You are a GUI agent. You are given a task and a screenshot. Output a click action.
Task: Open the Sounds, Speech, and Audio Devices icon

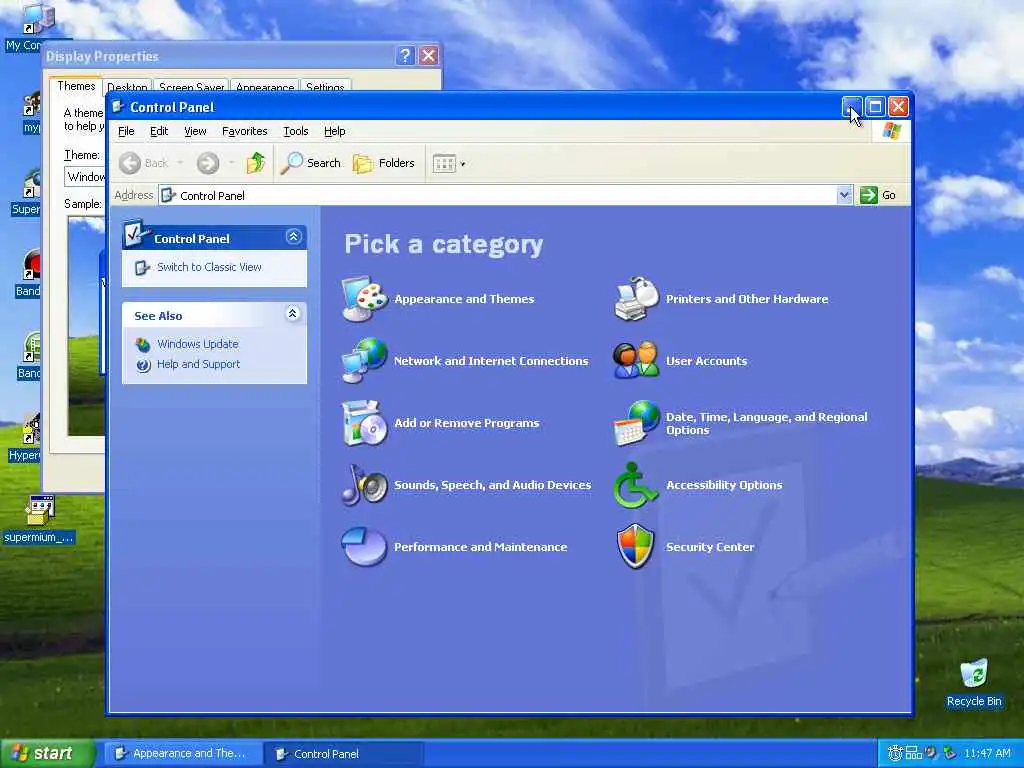coord(364,485)
